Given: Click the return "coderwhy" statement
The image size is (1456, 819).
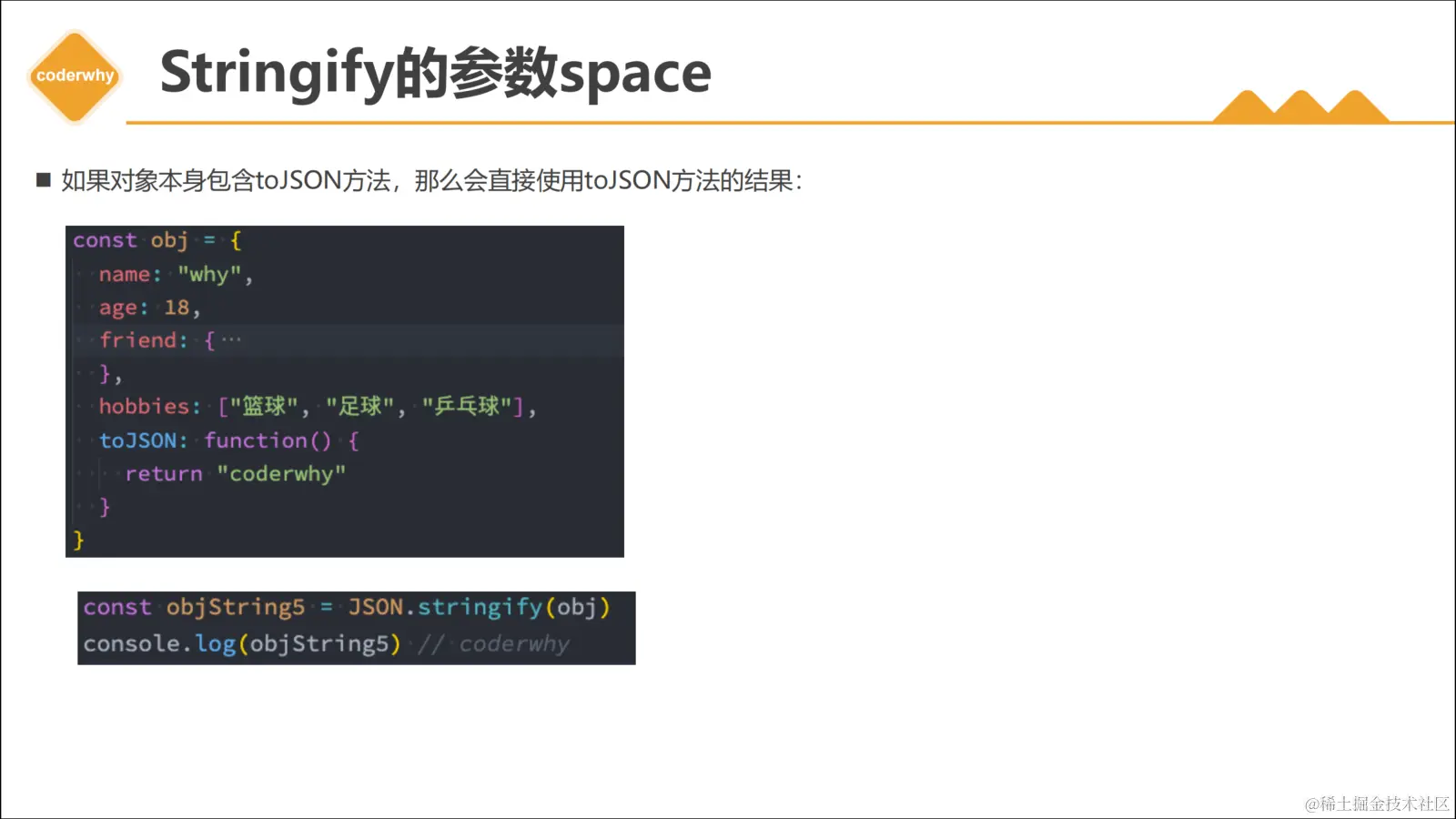Looking at the screenshot, I should (x=236, y=474).
